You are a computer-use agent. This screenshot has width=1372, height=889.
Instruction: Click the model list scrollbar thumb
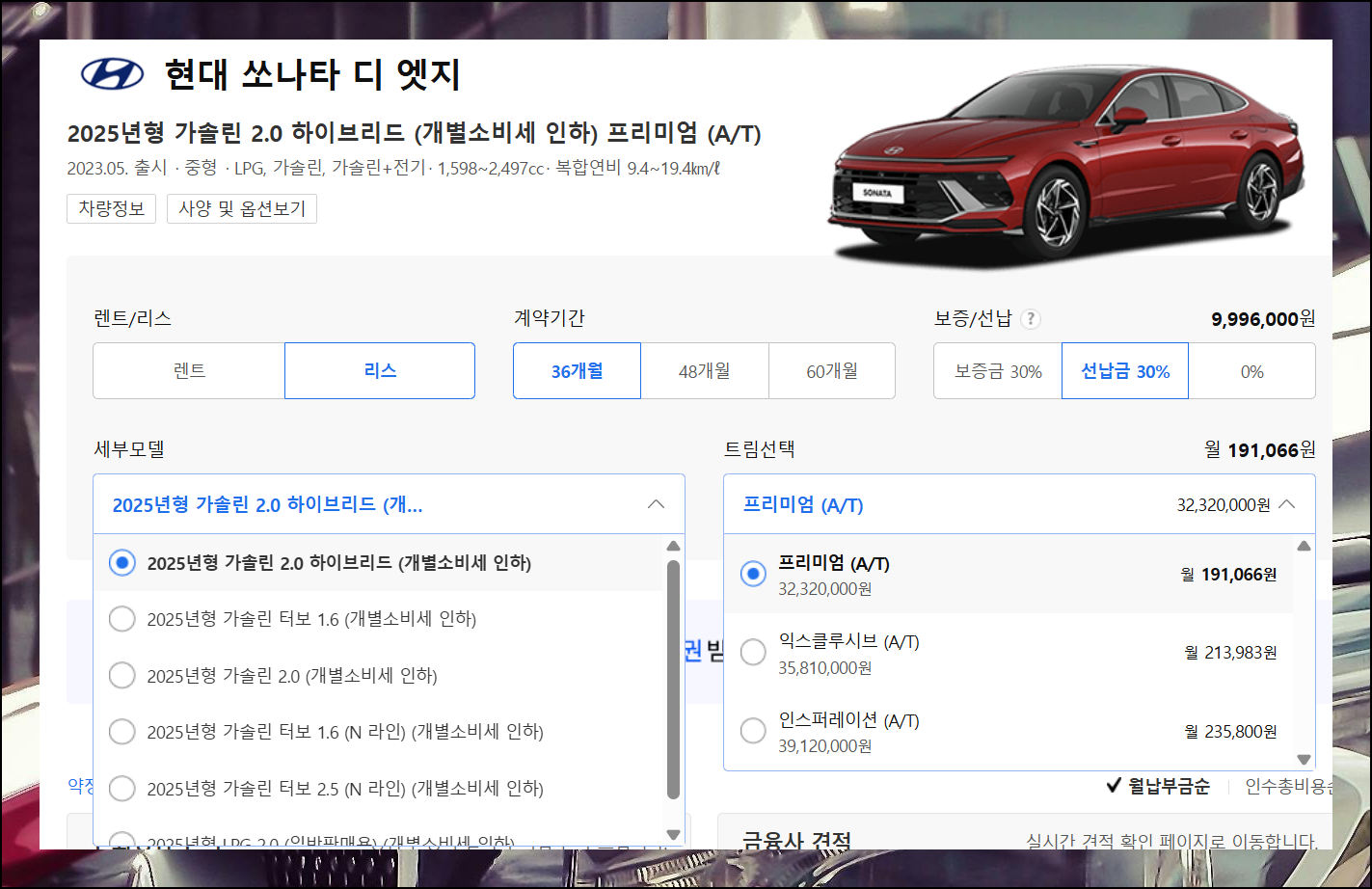[673, 680]
